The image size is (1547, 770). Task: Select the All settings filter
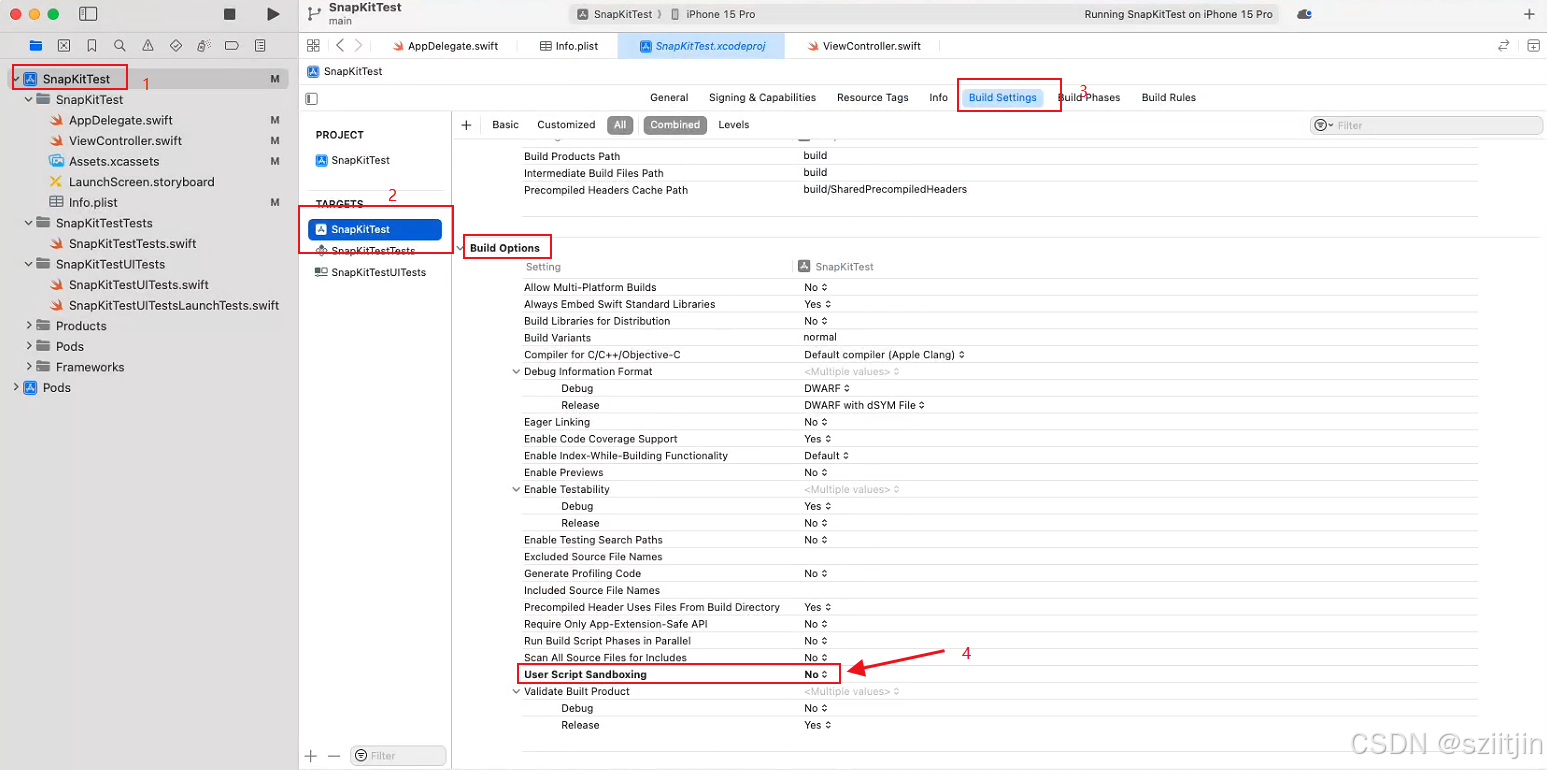(620, 125)
